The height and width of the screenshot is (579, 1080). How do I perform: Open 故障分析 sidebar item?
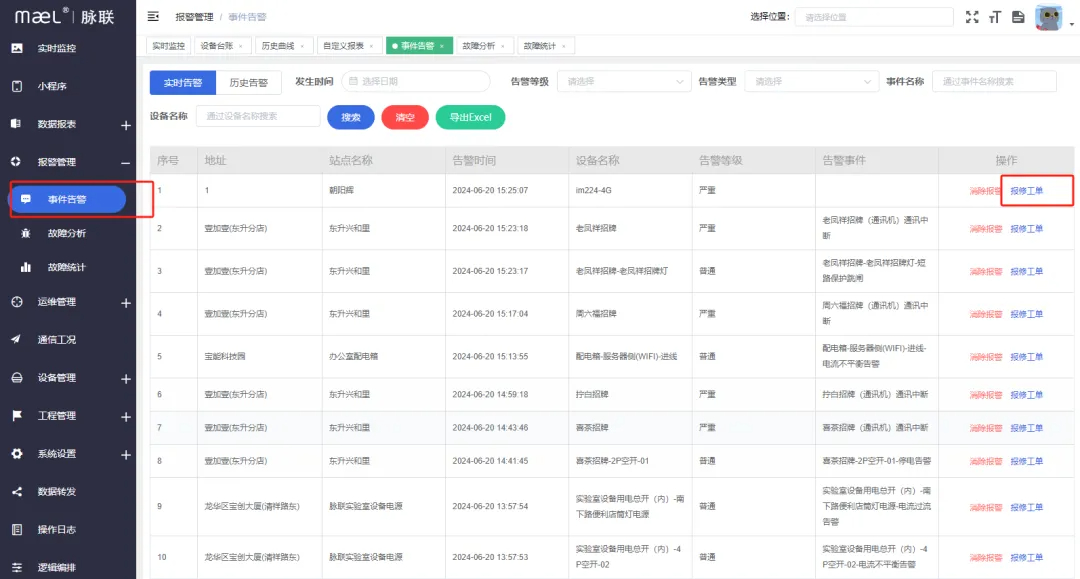pos(67,233)
